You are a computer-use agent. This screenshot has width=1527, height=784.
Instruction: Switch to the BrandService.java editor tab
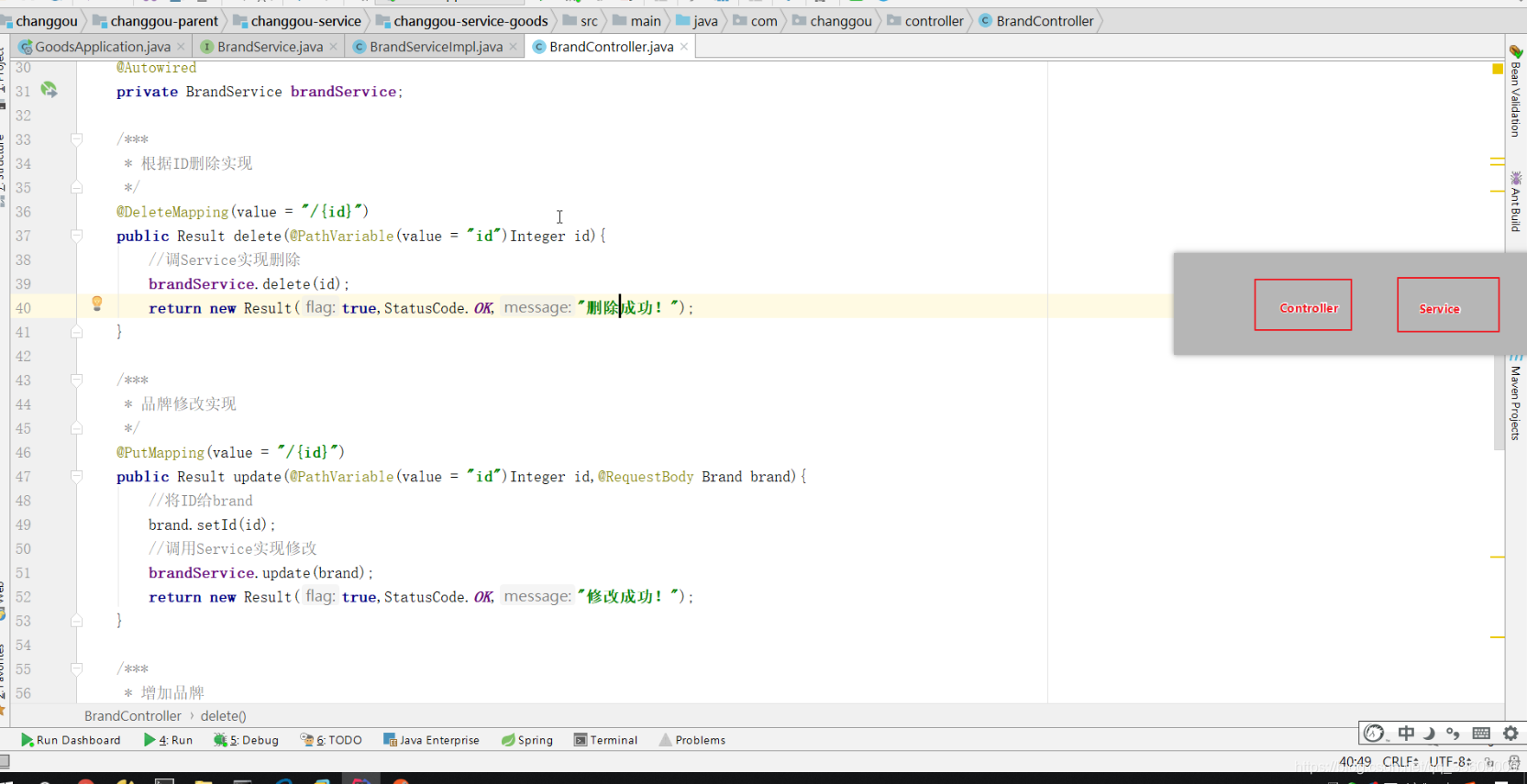[x=270, y=47]
